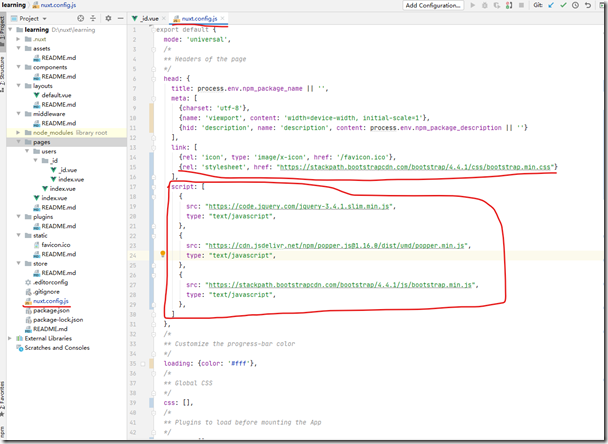Click the #fff color swatch in gutter line 35
Viewport: 608px width, 444px height.
143,364
